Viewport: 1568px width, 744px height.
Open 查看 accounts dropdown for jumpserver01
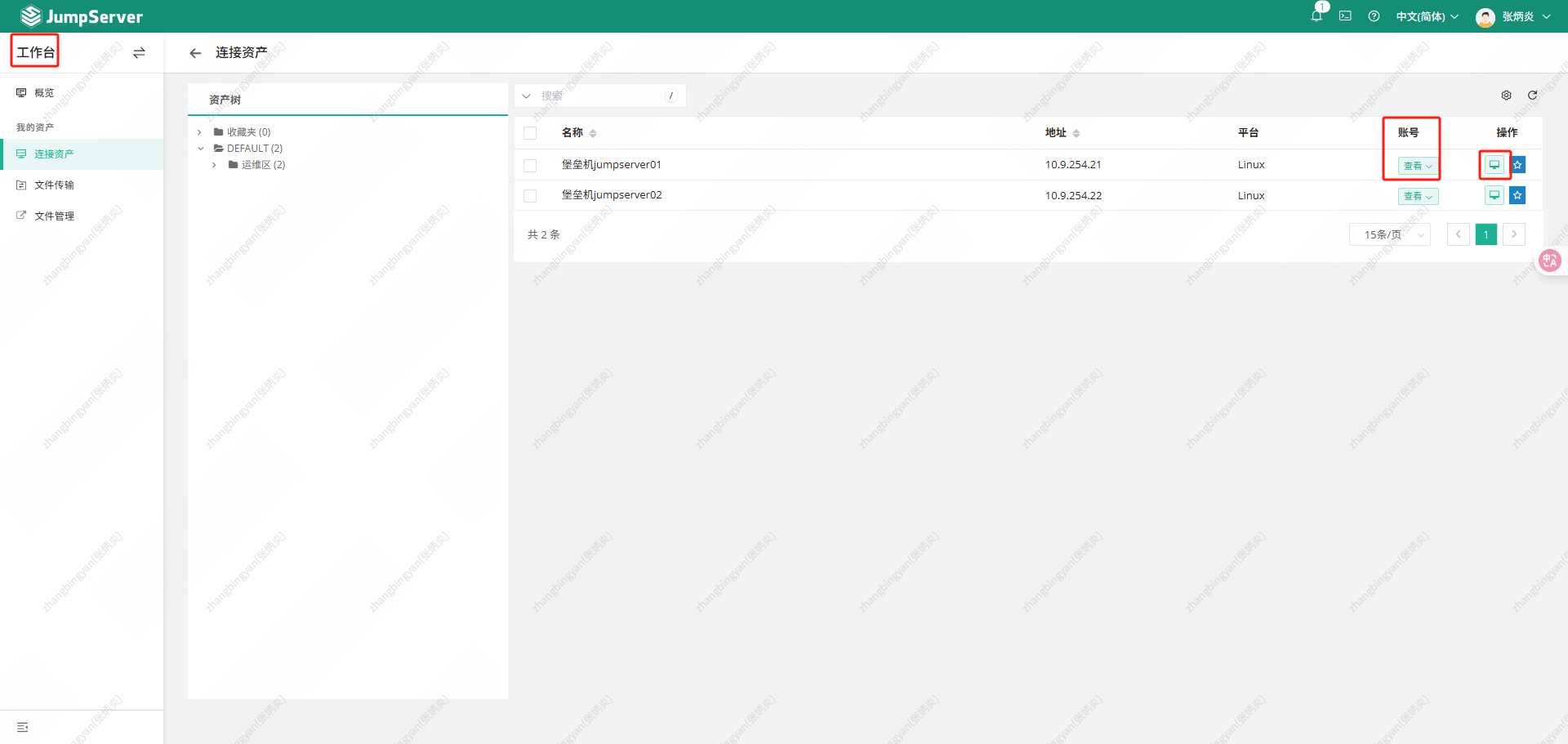coord(1418,166)
